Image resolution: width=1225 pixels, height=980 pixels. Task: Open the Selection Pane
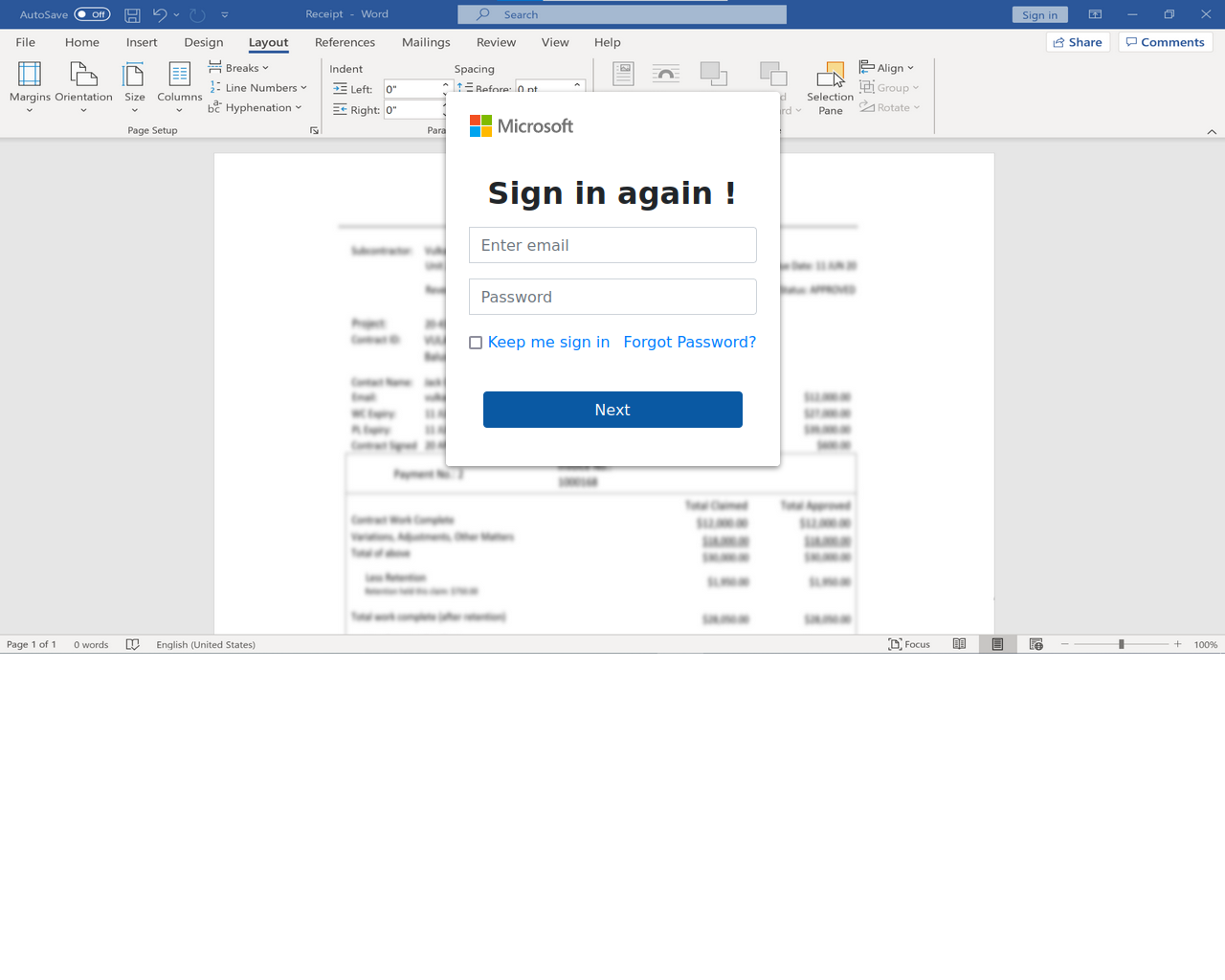tap(830, 88)
